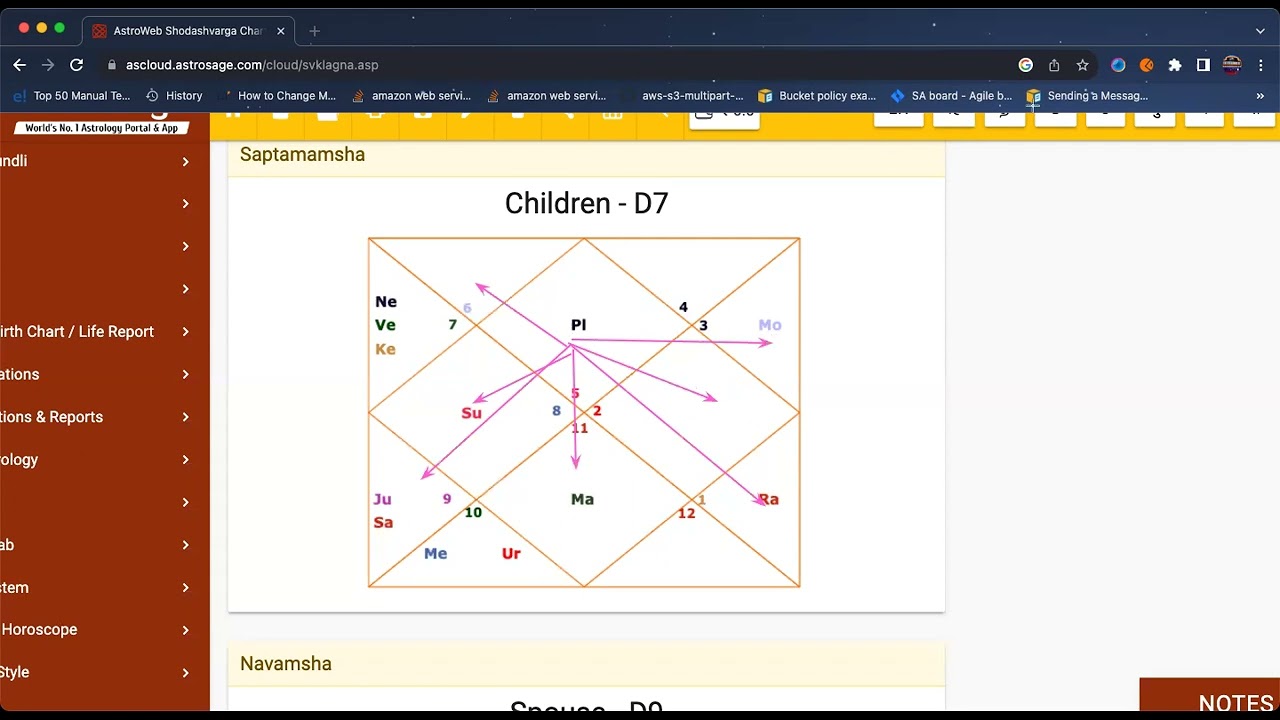Open the SA board - Agile b... bookmark

pos(951,96)
